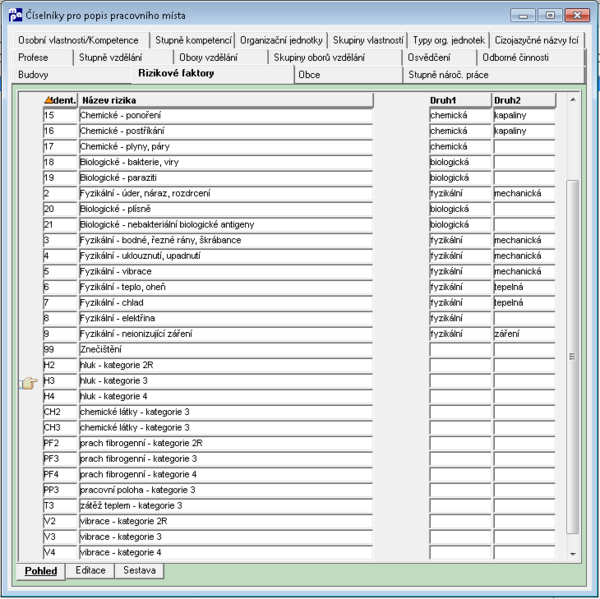Select 'vibrace - kategorie 3' field

click(226, 537)
